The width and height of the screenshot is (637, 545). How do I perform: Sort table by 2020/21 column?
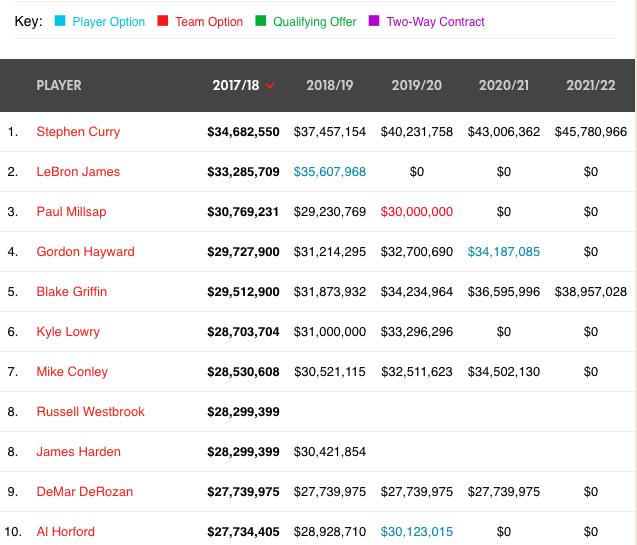pos(503,85)
